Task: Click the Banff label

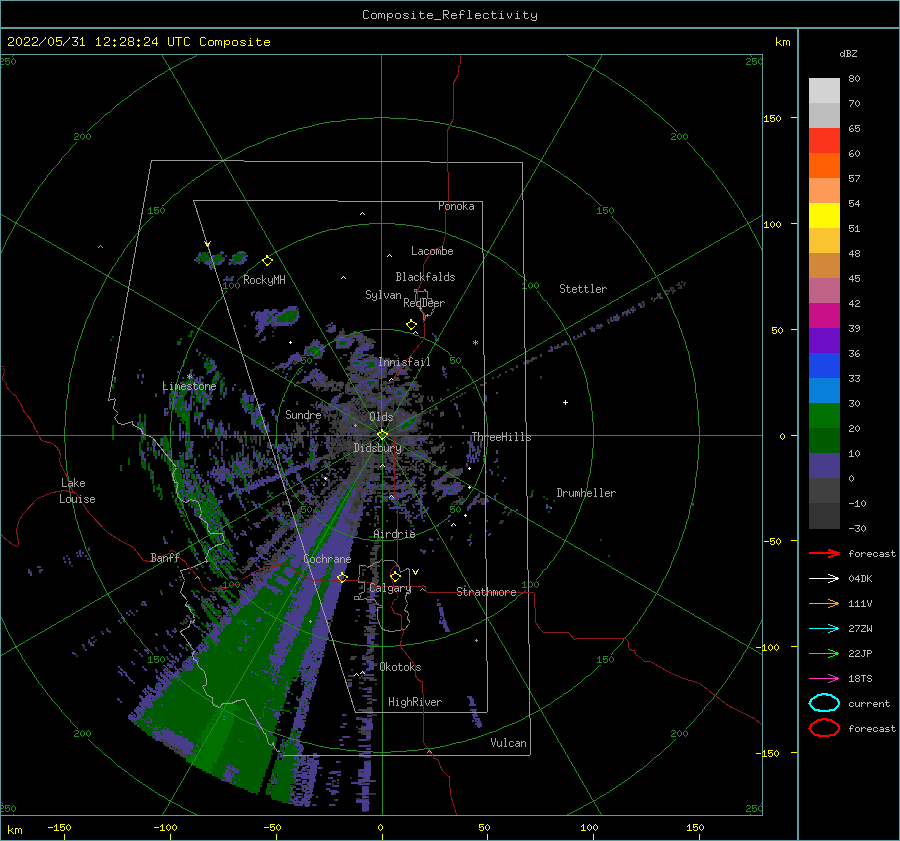Action: (165, 557)
